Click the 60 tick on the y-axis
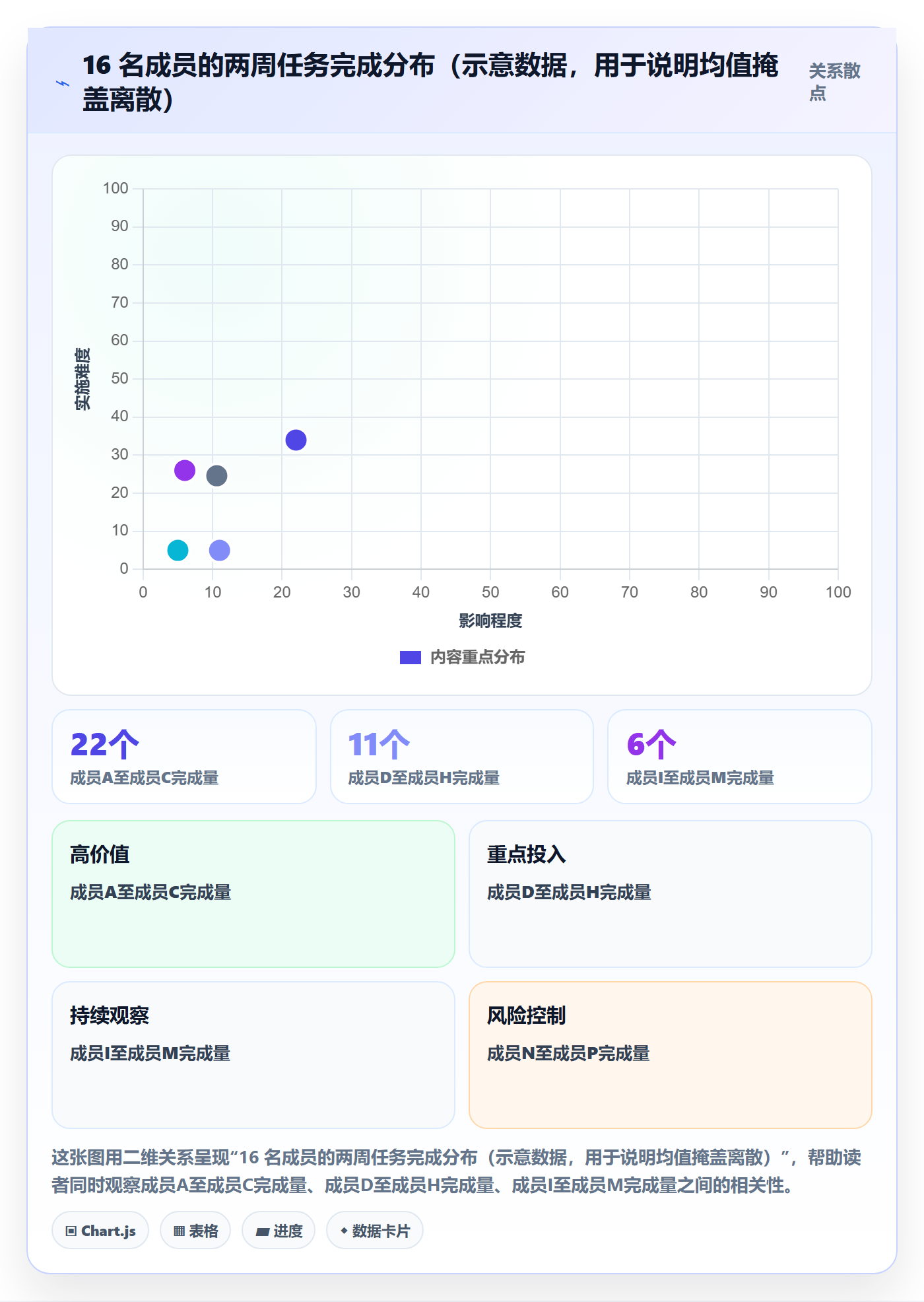The height and width of the screenshot is (1302, 924). coord(119,340)
